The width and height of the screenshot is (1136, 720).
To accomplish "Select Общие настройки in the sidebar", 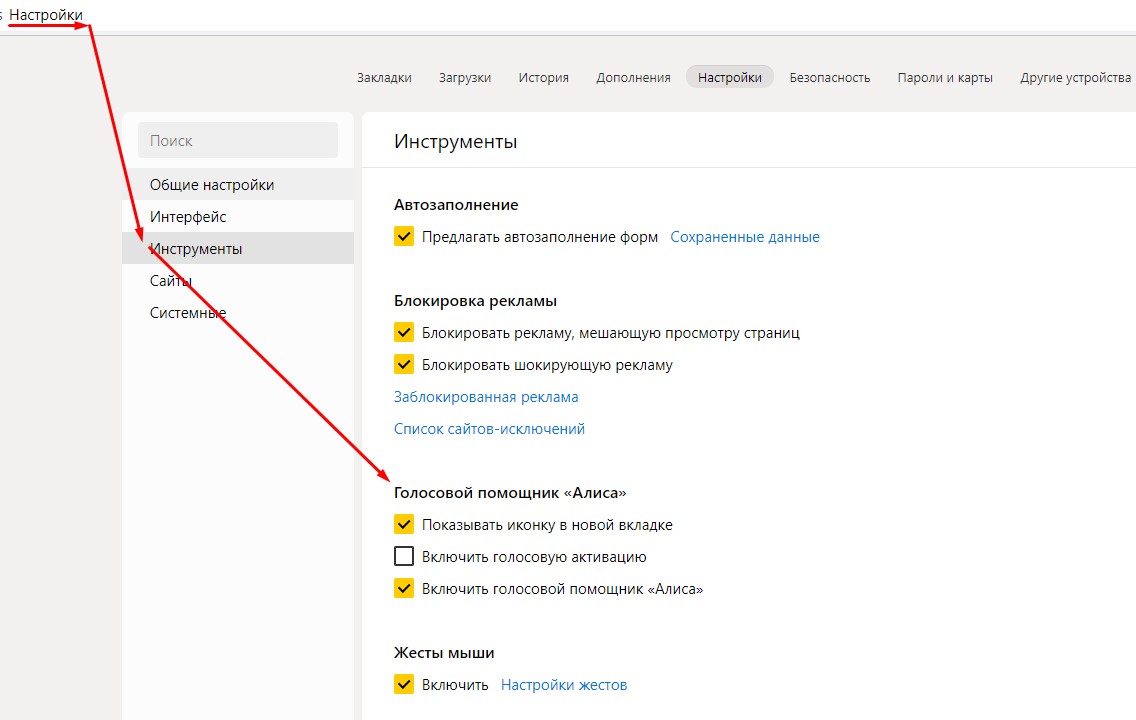I will coord(238,185).
